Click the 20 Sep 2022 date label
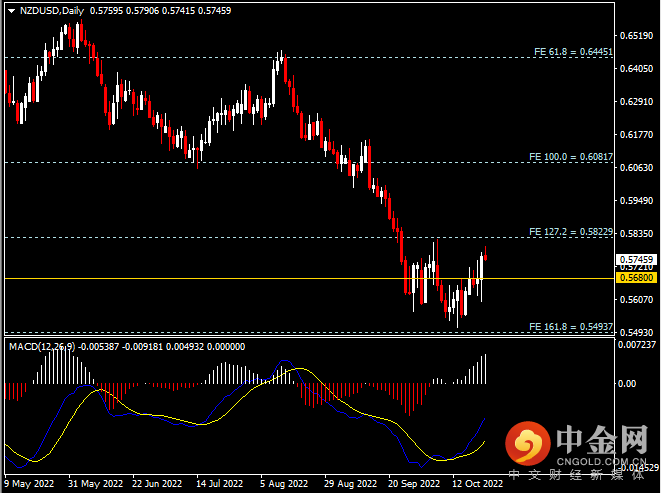This screenshot has height=493, width=662. pyautogui.click(x=414, y=484)
